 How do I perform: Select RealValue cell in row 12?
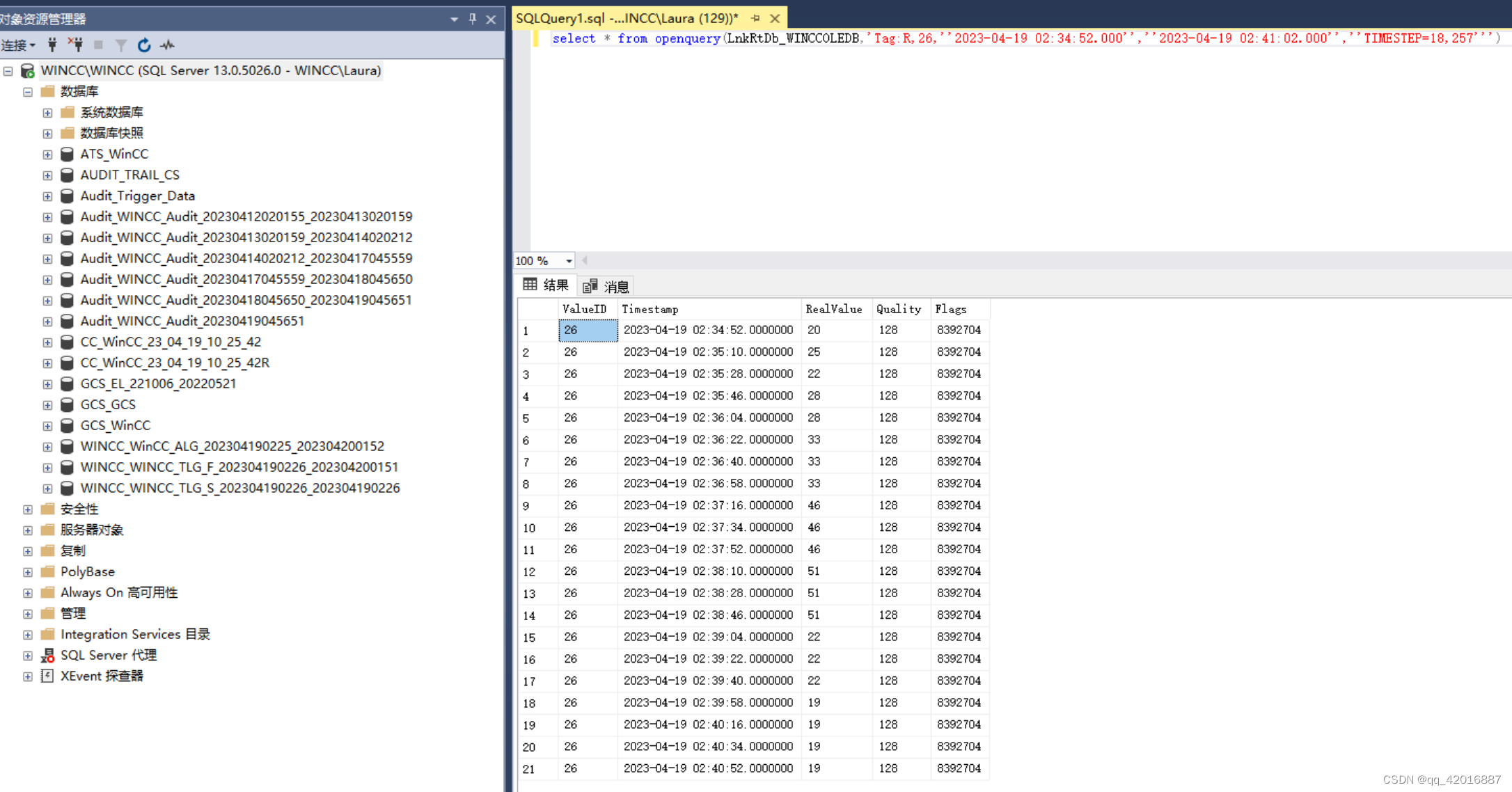click(x=835, y=571)
